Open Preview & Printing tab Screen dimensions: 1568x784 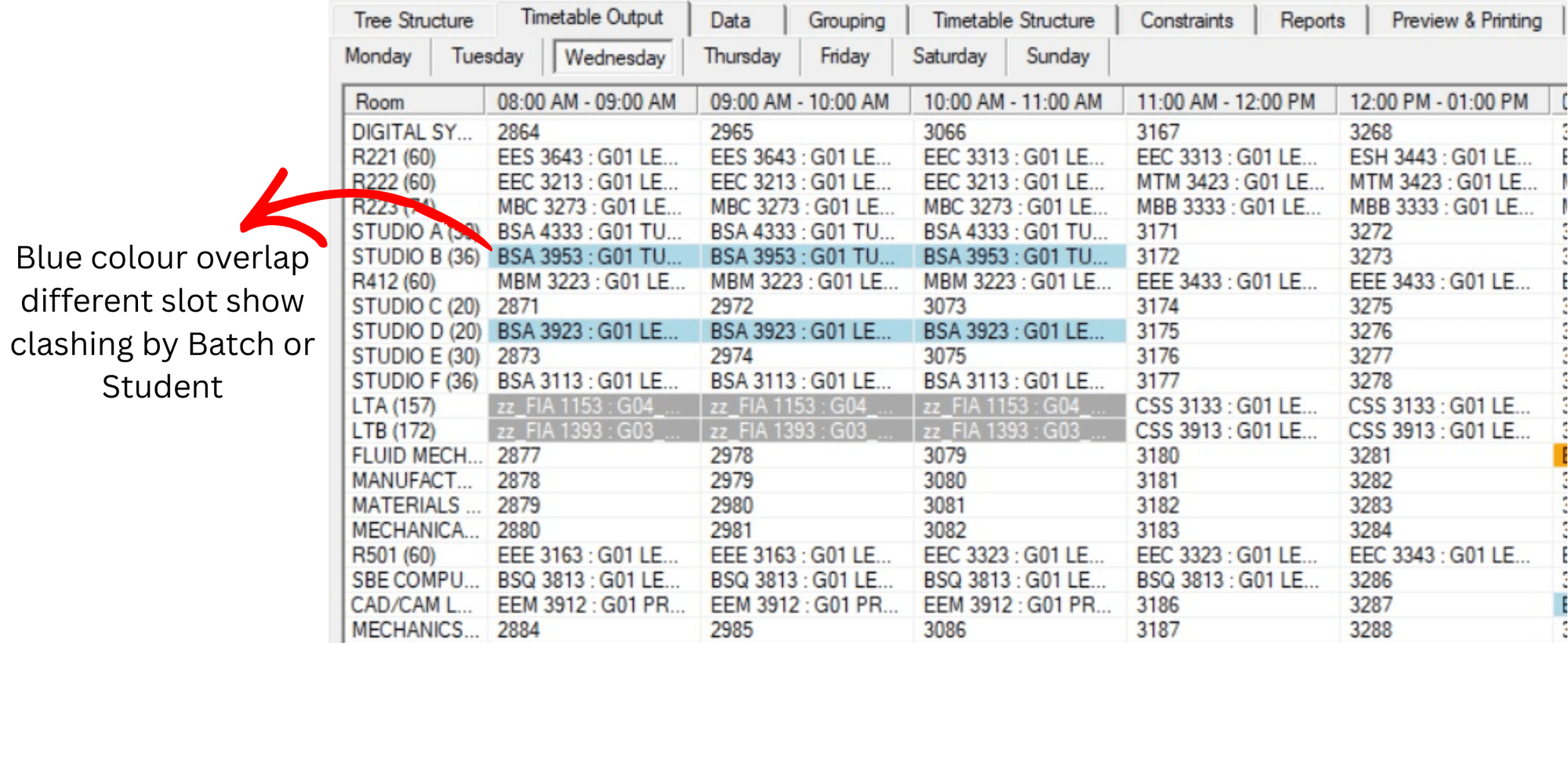tap(1467, 20)
